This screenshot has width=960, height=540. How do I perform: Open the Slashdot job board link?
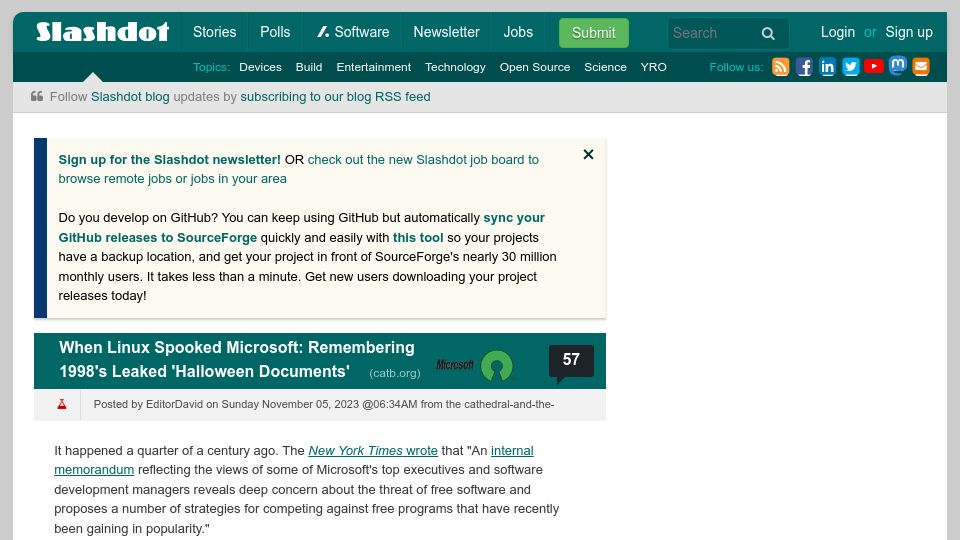pos(298,169)
